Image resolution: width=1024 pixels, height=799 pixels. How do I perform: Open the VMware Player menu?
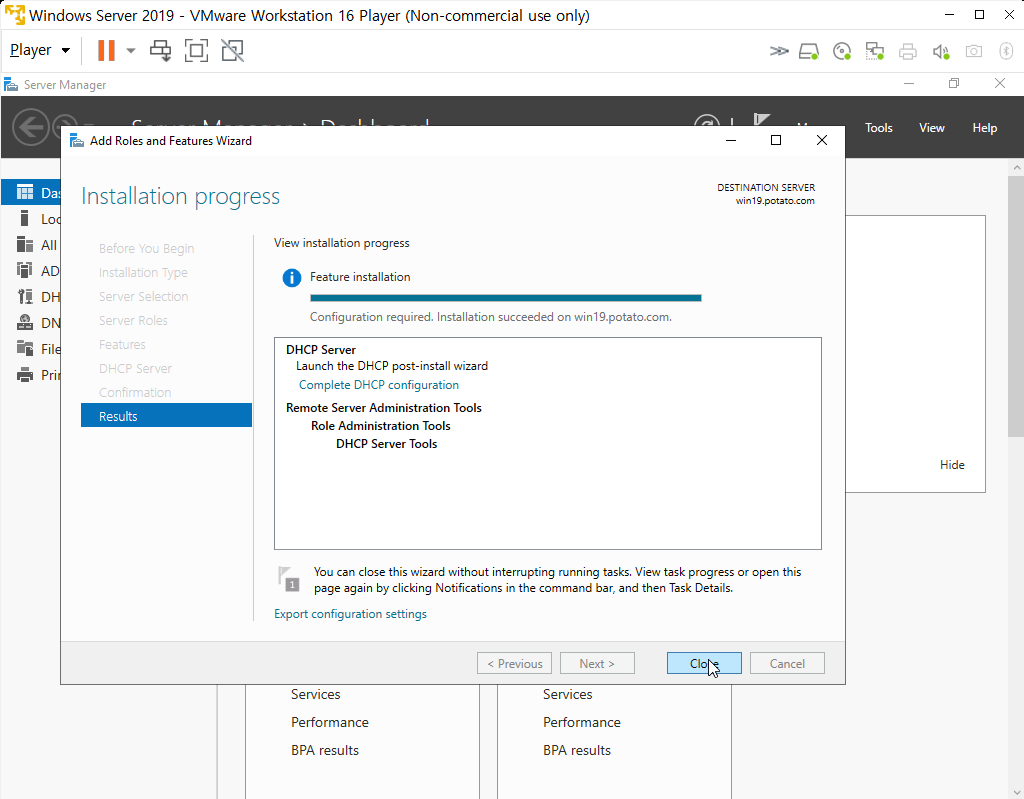point(40,50)
